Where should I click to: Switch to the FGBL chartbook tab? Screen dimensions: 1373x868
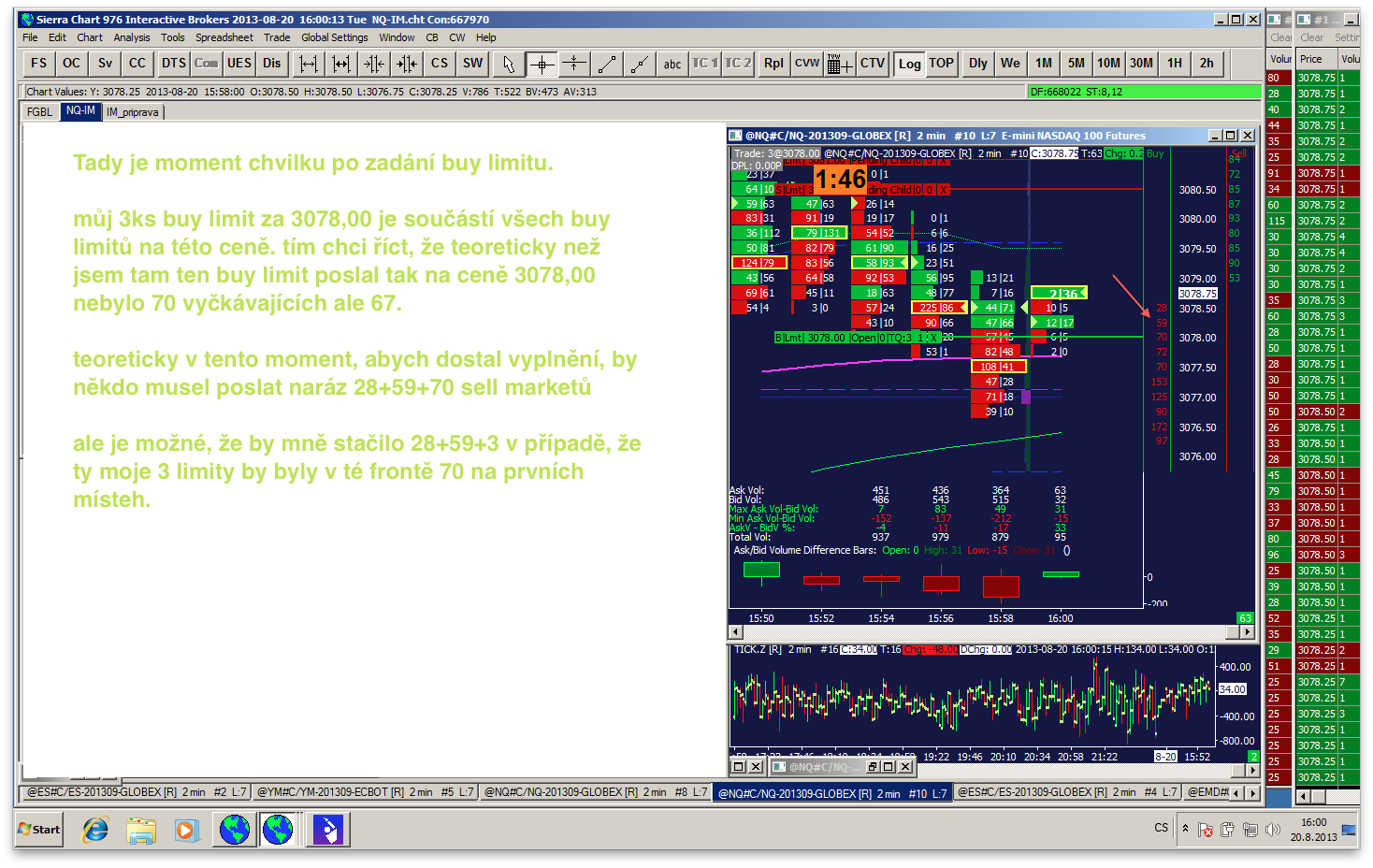40,112
